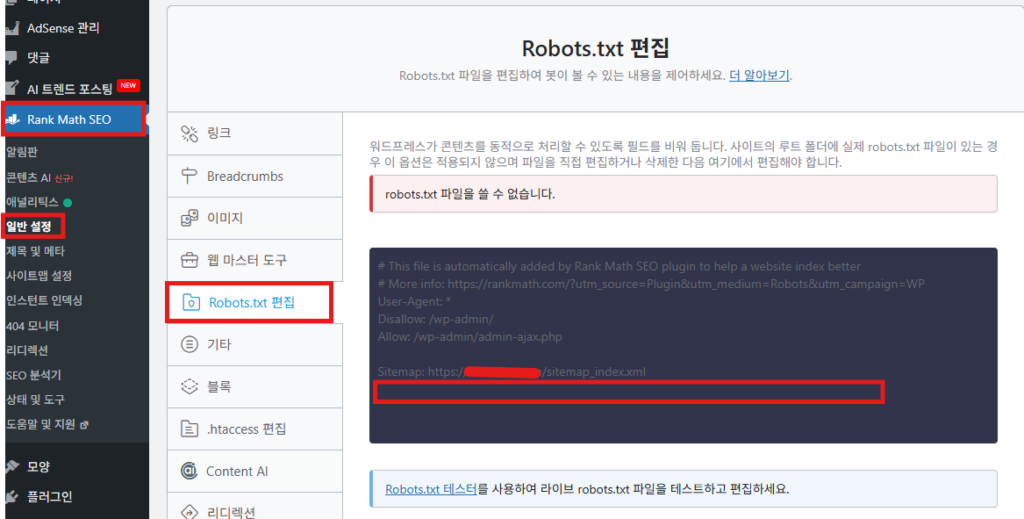Open 리디렉션 in Rank Math submenu
The height and width of the screenshot is (519, 1024).
tap(27, 350)
